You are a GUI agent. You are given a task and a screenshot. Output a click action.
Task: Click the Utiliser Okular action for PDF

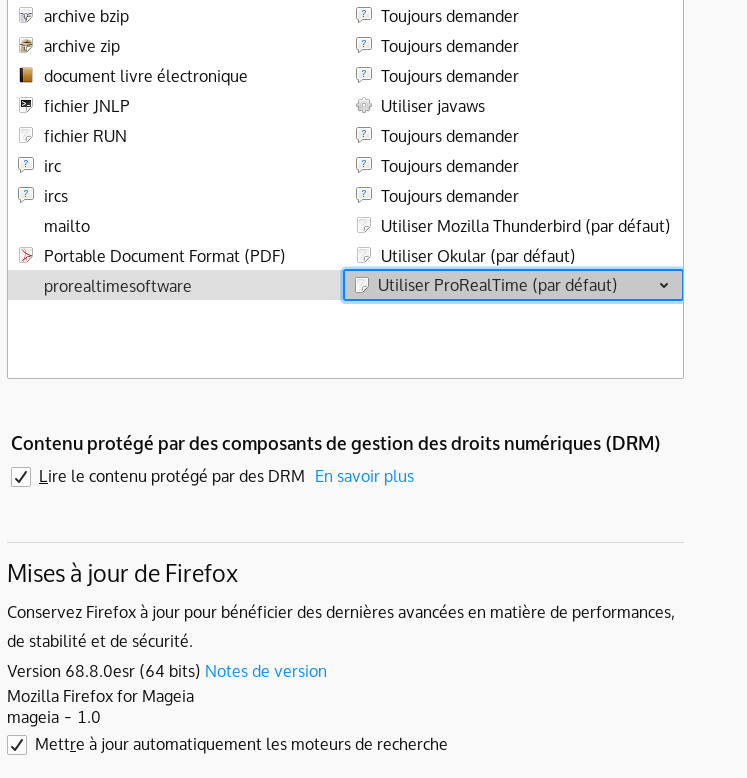click(477, 256)
